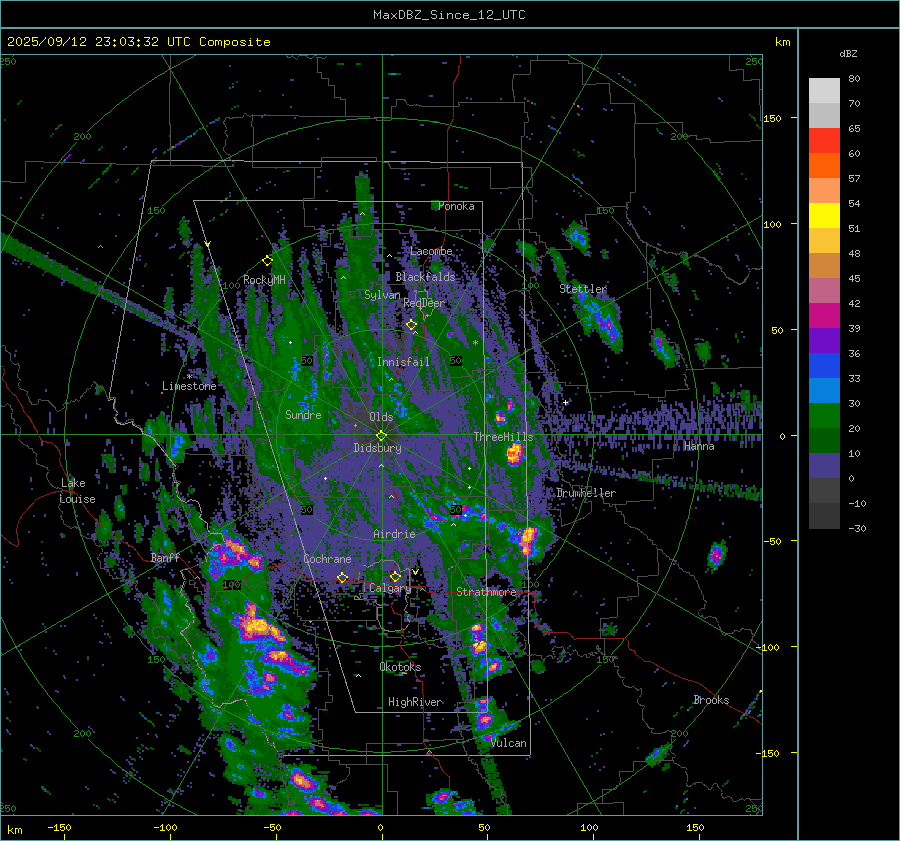This screenshot has width=900, height=841.
Task: Click the Banff label
Action: tap(165, 558)
